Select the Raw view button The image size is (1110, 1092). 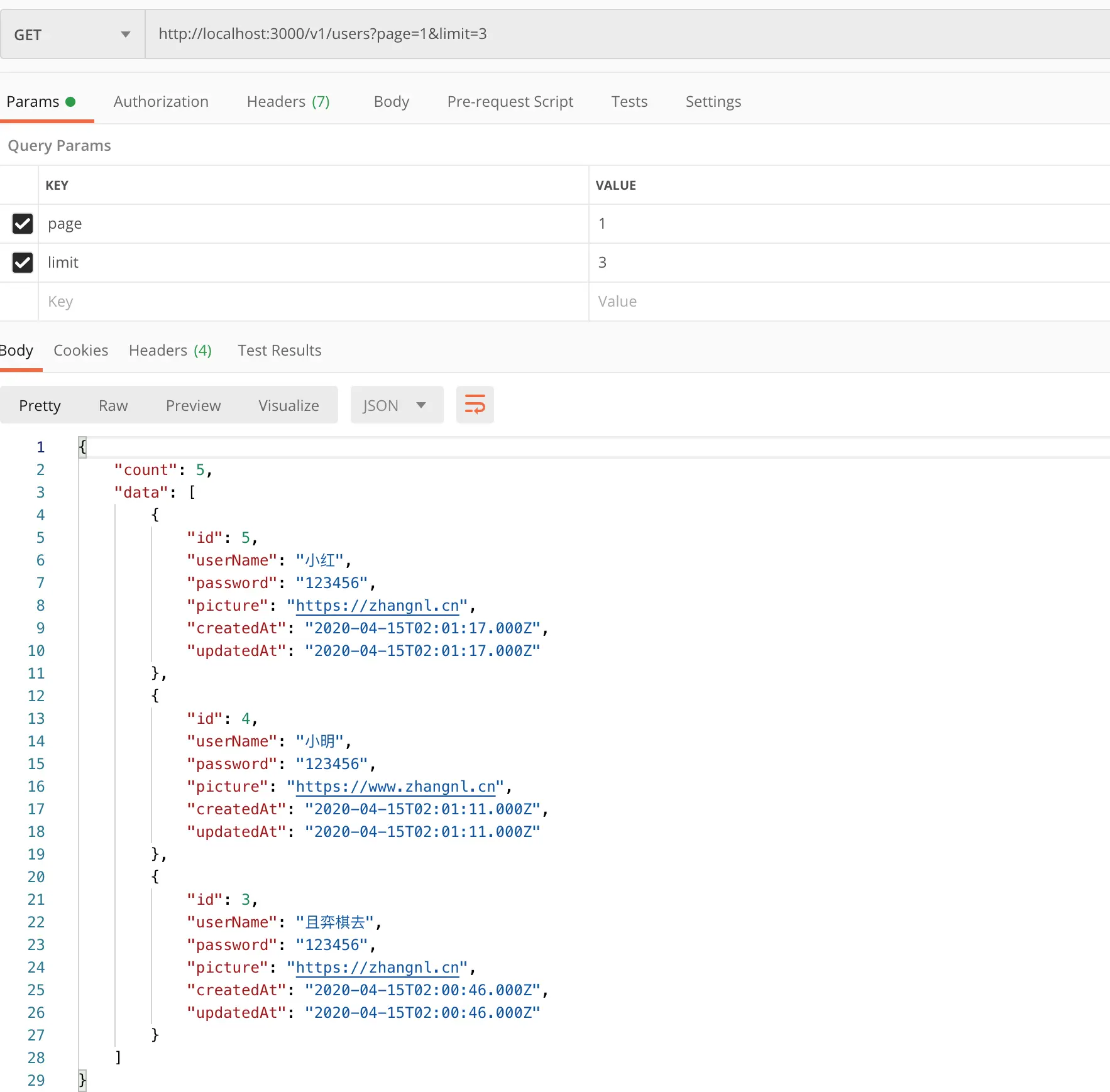(113, 405)
